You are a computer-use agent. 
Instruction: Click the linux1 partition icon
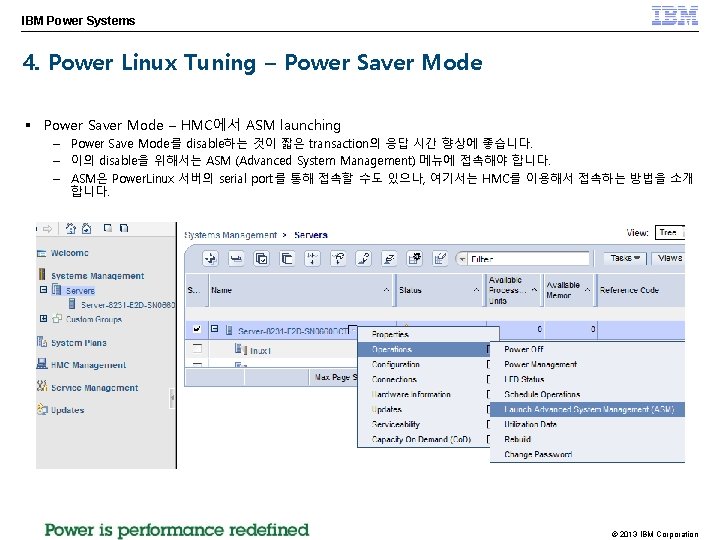pyautogui.click(x=241, y=349)
